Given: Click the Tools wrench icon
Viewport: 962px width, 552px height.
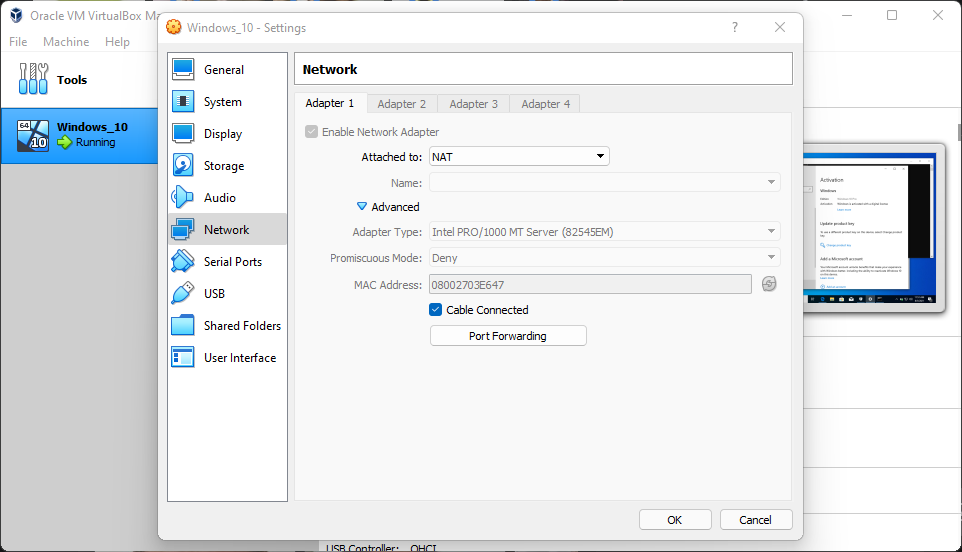Looking at the screenshot, I should [33, 79].
